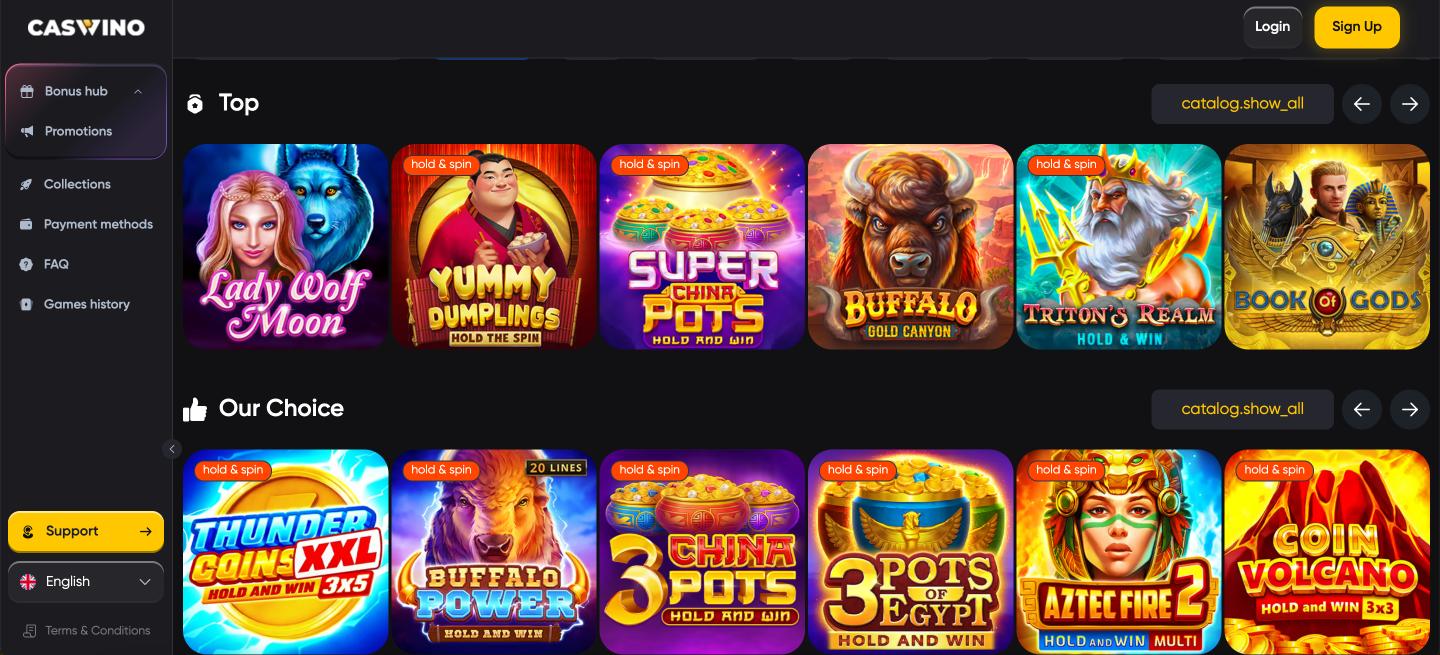Open the English language dropdown
This screenshot has height=655, width=1440.
86,582
